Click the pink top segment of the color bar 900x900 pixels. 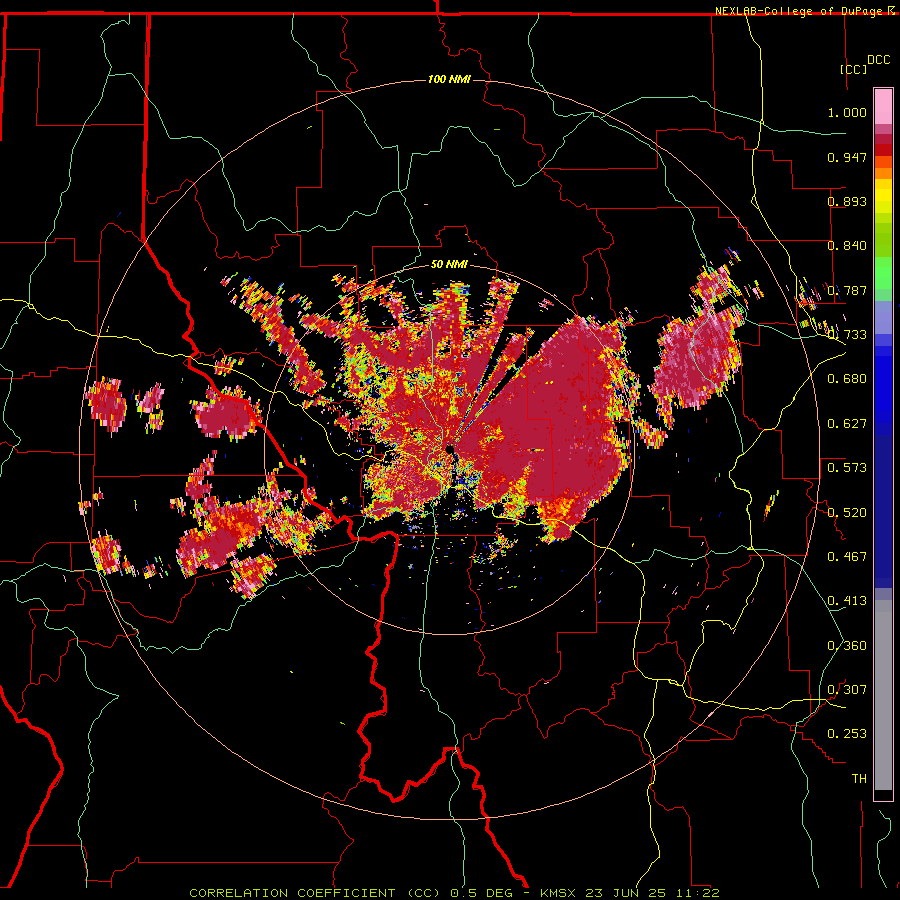click(883, 106)
